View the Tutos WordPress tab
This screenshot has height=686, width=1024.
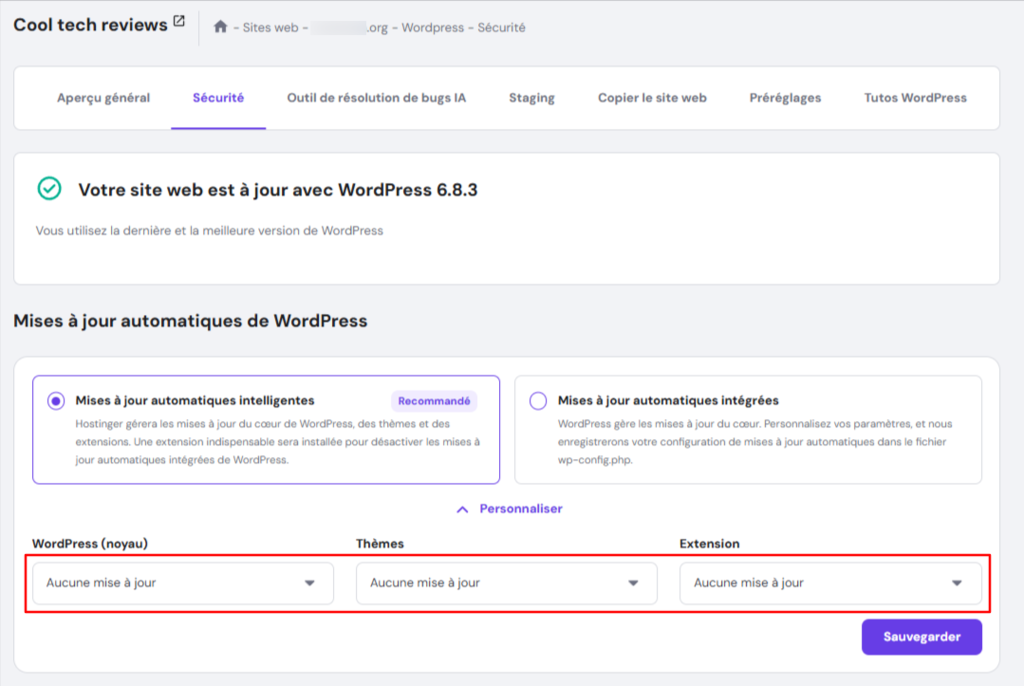click(x=916, y=99)
